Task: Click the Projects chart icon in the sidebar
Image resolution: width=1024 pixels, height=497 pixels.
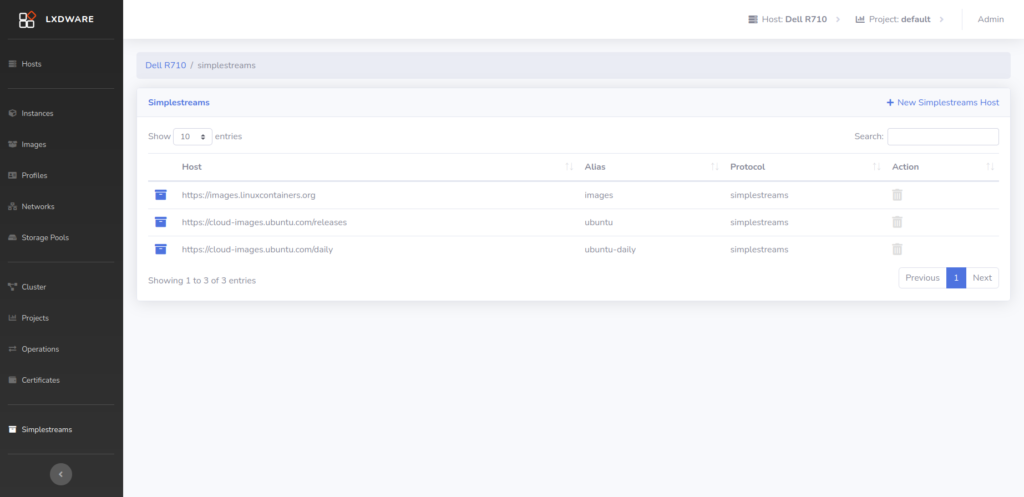Action: click(12, 318)
